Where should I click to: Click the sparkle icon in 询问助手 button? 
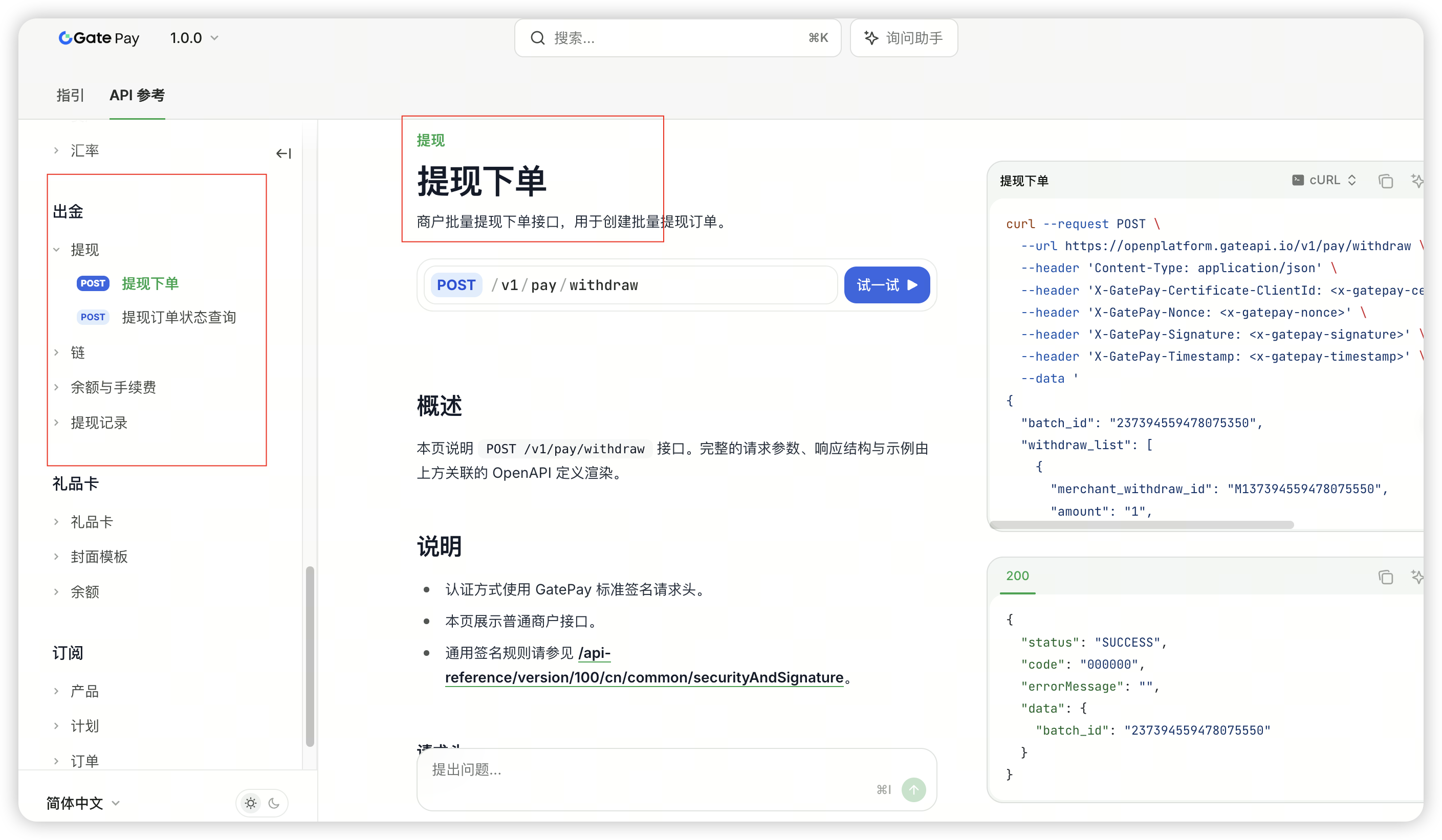click(871, 38)
